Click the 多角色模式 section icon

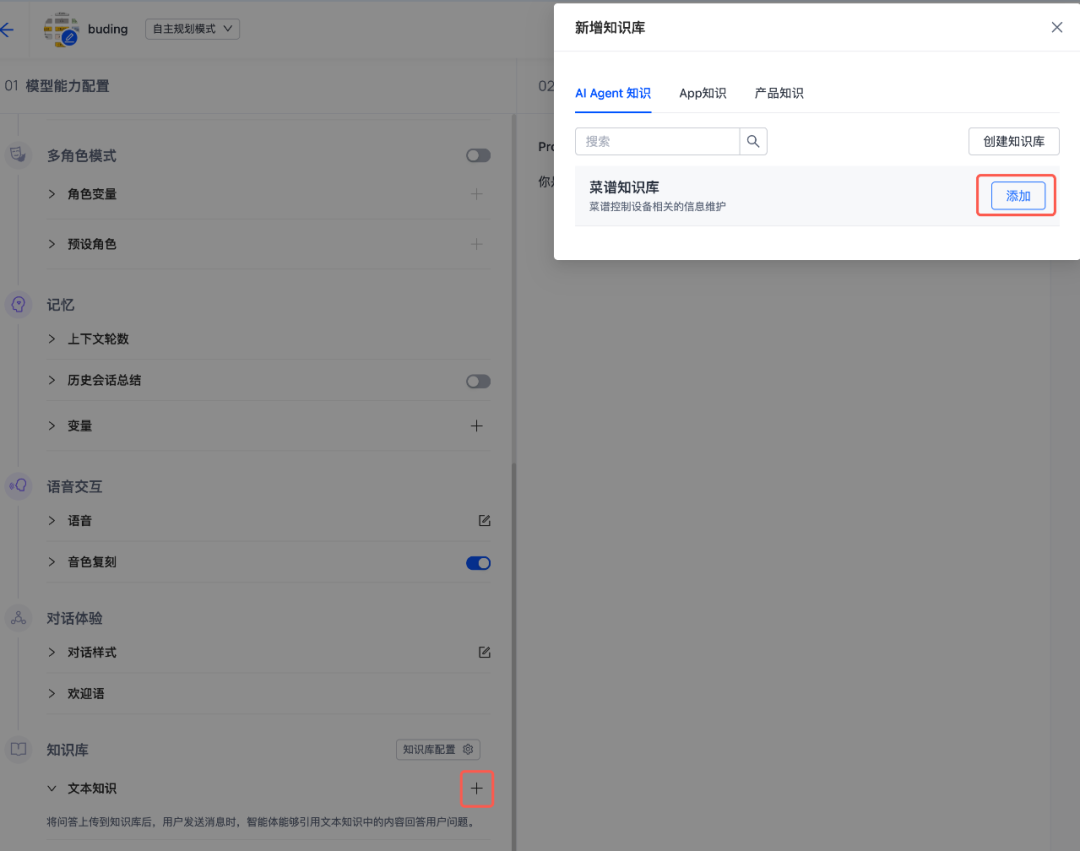[19, 155]
